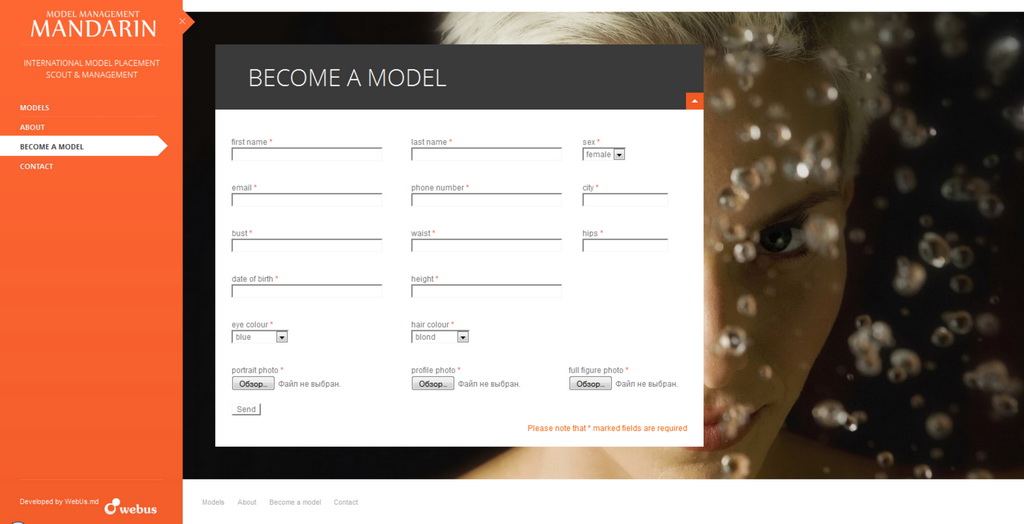The height and width of the screenshot is (524, 1024).
Task: Click the first name input field
Action: coord(307,155)
